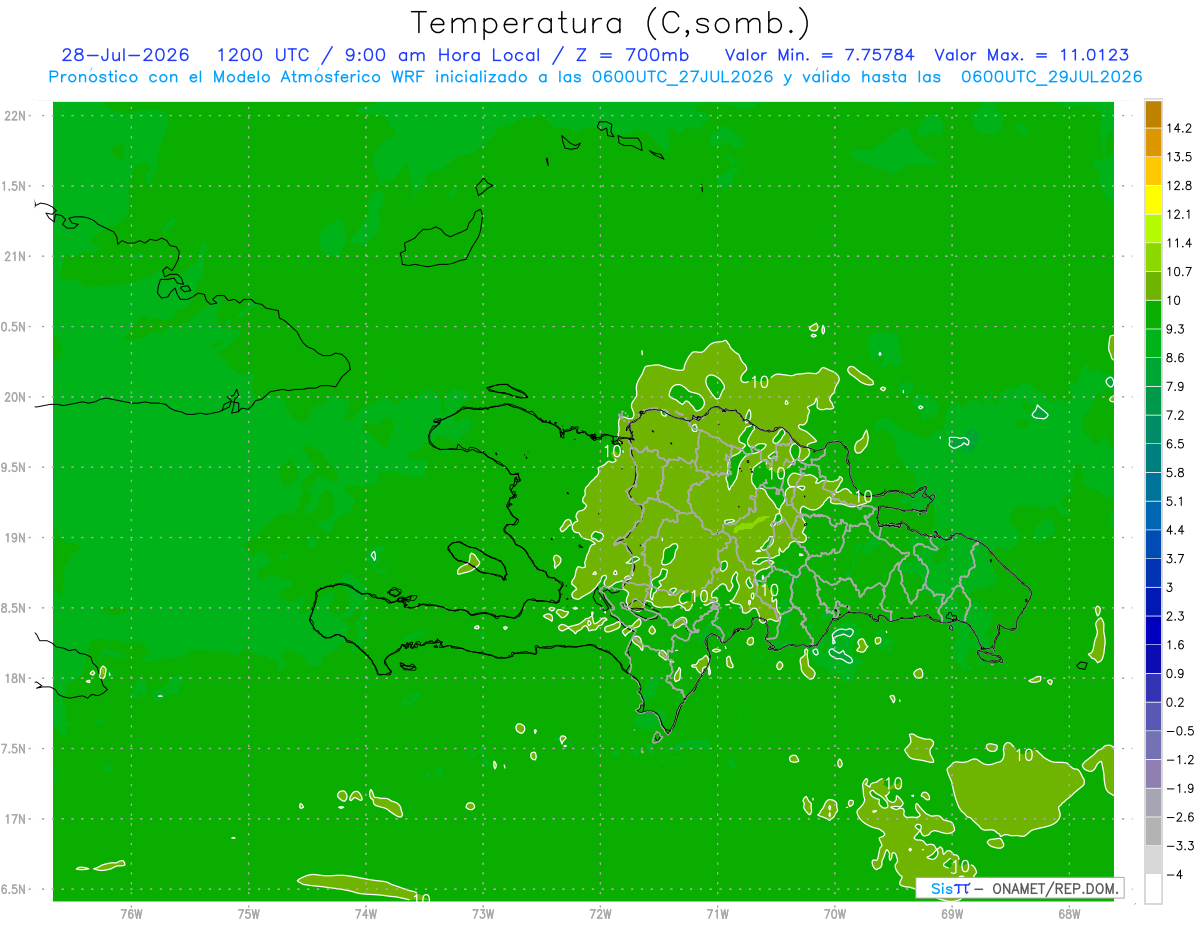Click the 'Temperatura (C,somb.)' chart title
Screen dimensions: 1200x927
(611, 23)
